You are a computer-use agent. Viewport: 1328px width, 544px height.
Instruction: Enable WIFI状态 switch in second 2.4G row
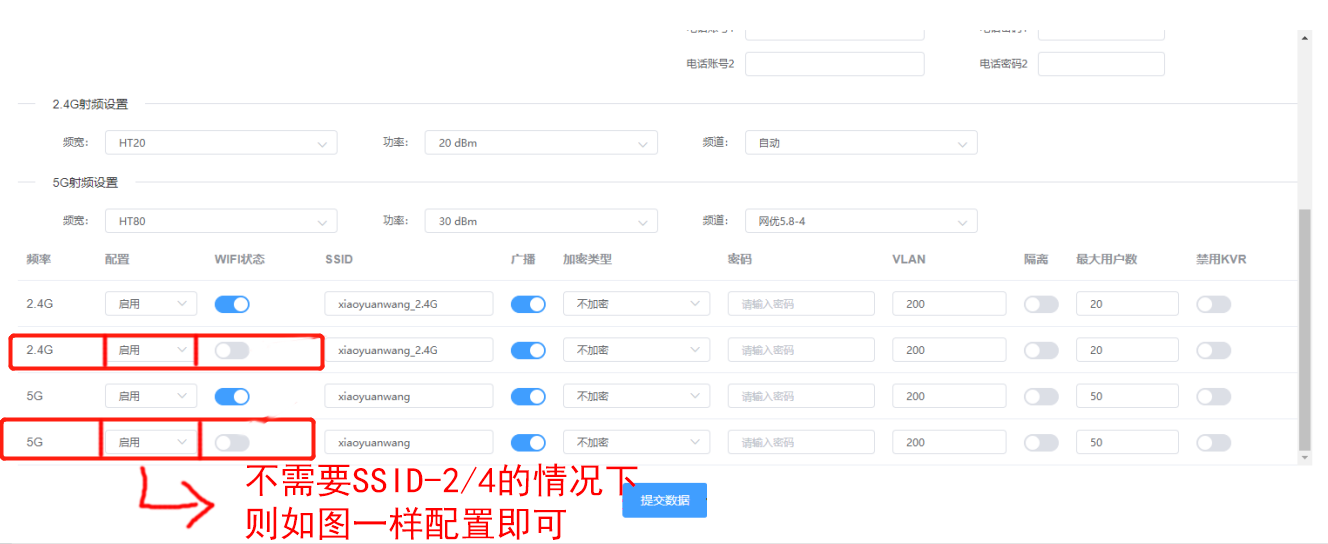click(x=232, y=350)
